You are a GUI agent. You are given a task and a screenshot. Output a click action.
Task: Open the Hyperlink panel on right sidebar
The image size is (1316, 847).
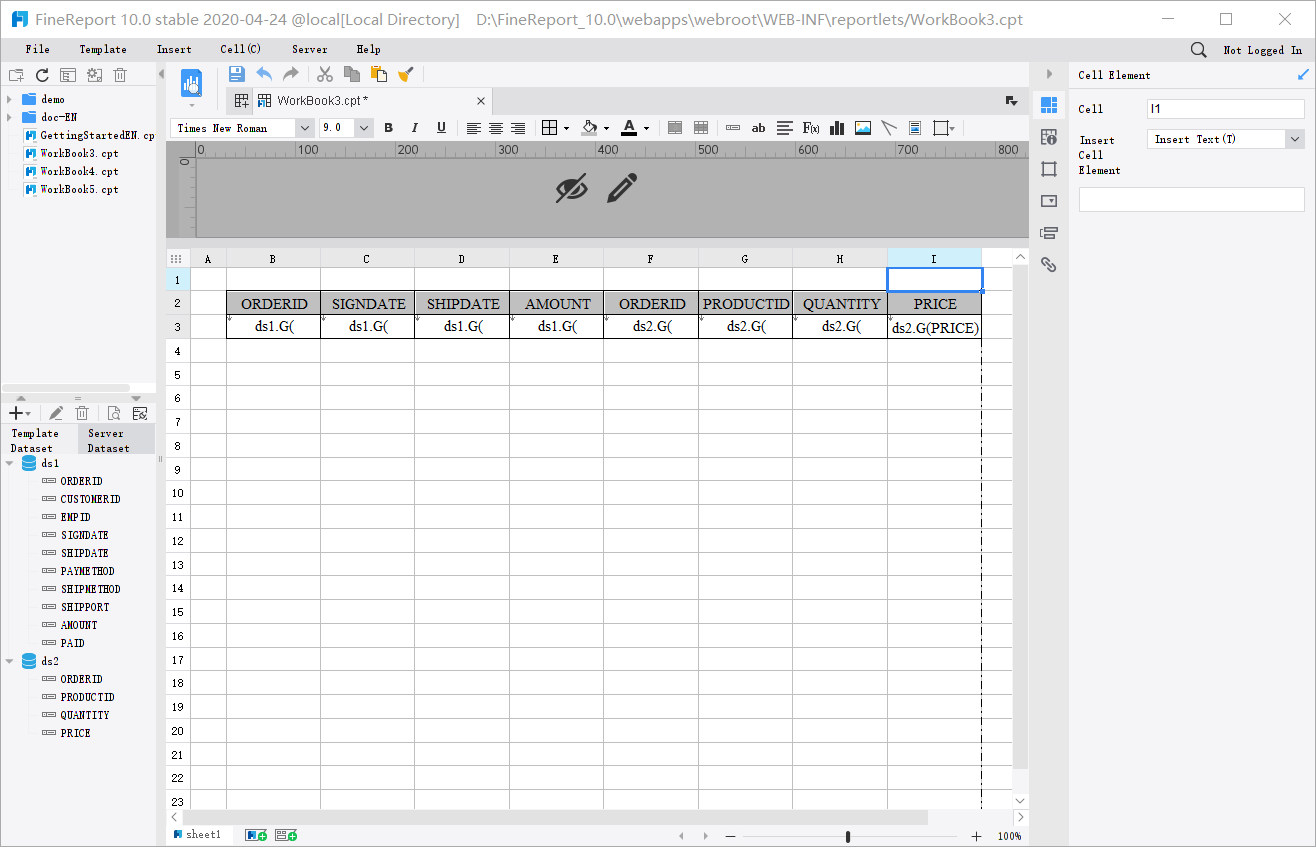click(1049, 264)
